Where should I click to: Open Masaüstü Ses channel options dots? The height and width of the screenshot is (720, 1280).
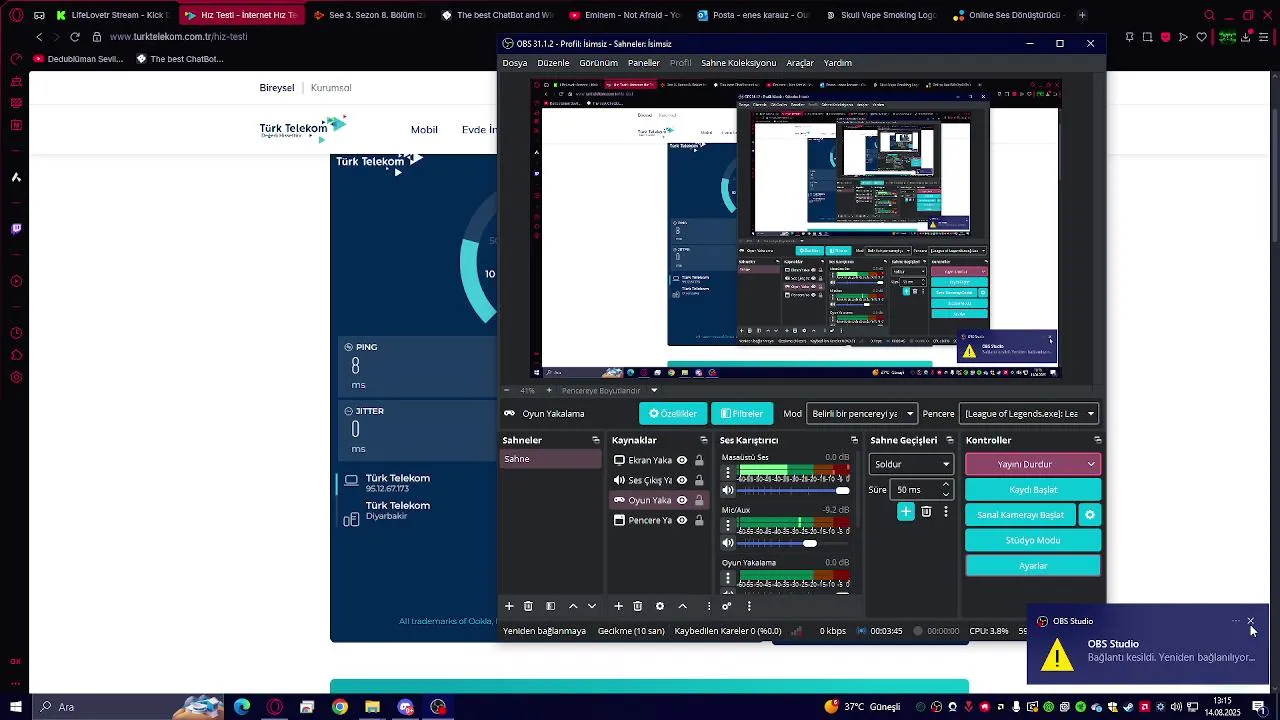point(728,472)
